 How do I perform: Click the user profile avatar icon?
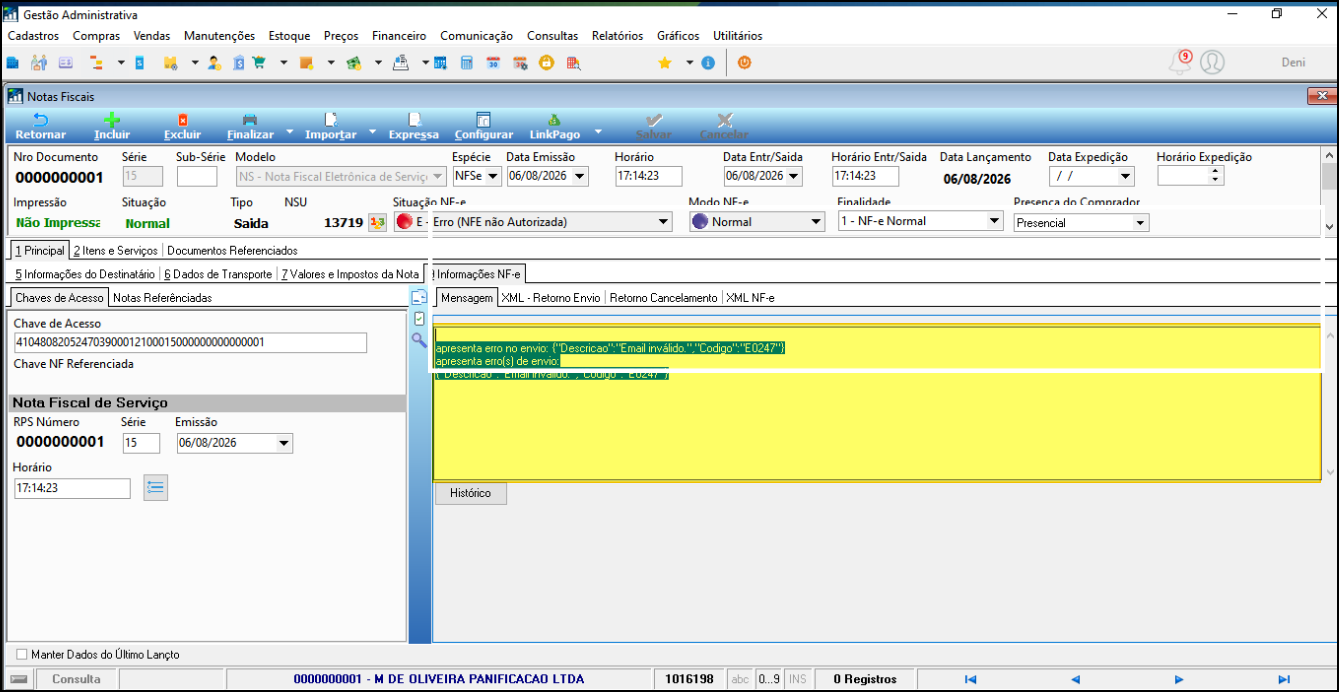tap(1212, 62)
